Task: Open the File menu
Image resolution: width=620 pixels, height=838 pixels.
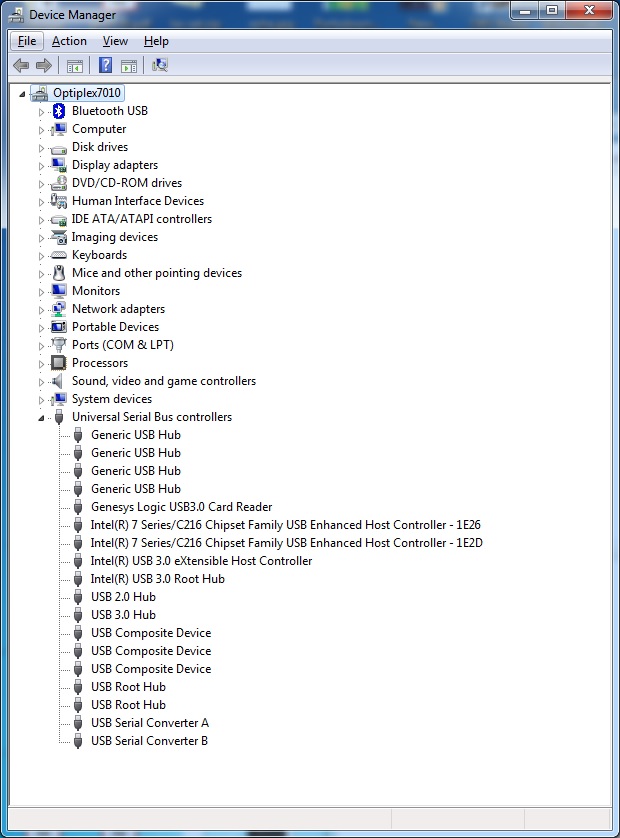Action: coord(27,41)
